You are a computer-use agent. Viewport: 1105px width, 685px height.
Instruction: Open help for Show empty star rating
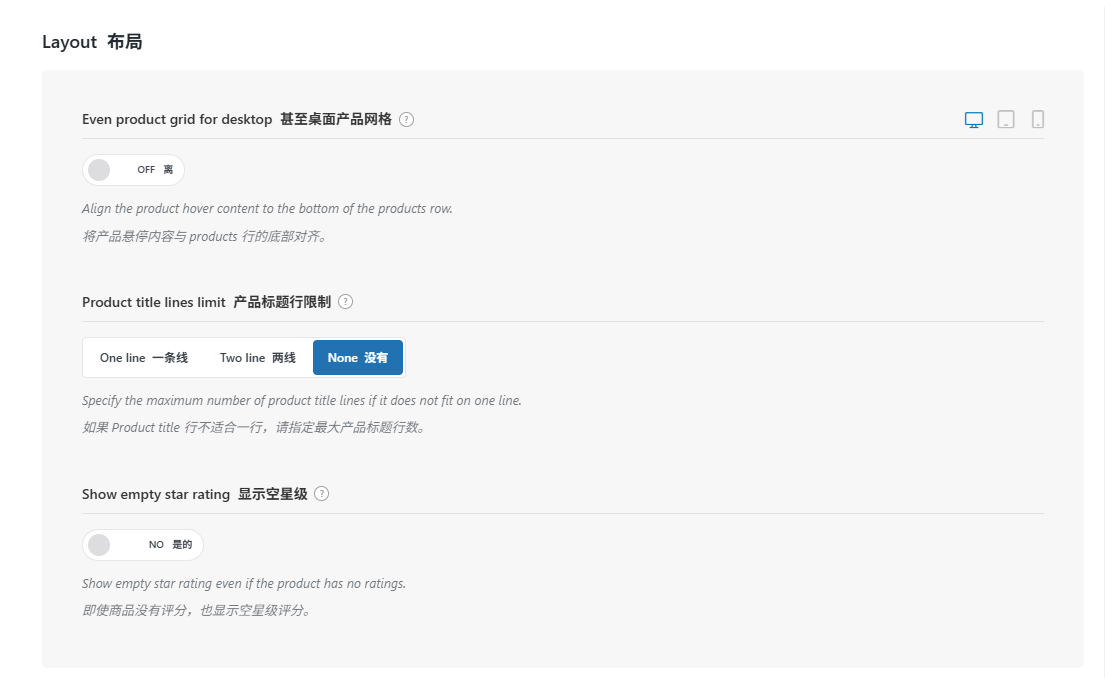321,493
